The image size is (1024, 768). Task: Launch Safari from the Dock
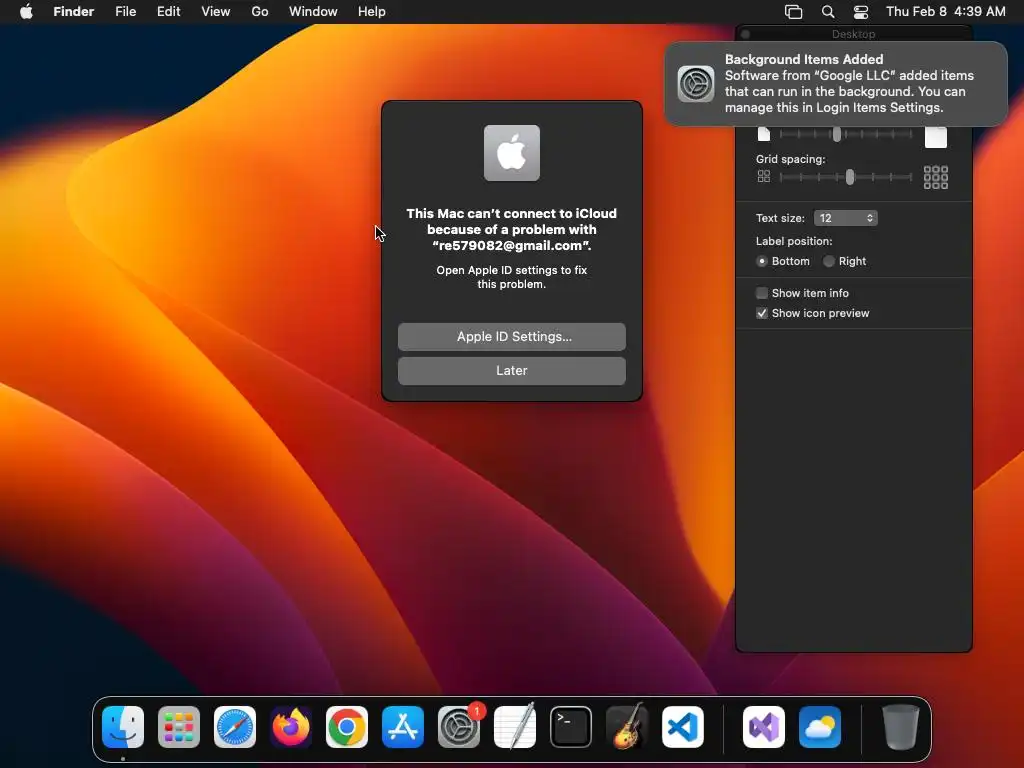[x=235, y=727]
